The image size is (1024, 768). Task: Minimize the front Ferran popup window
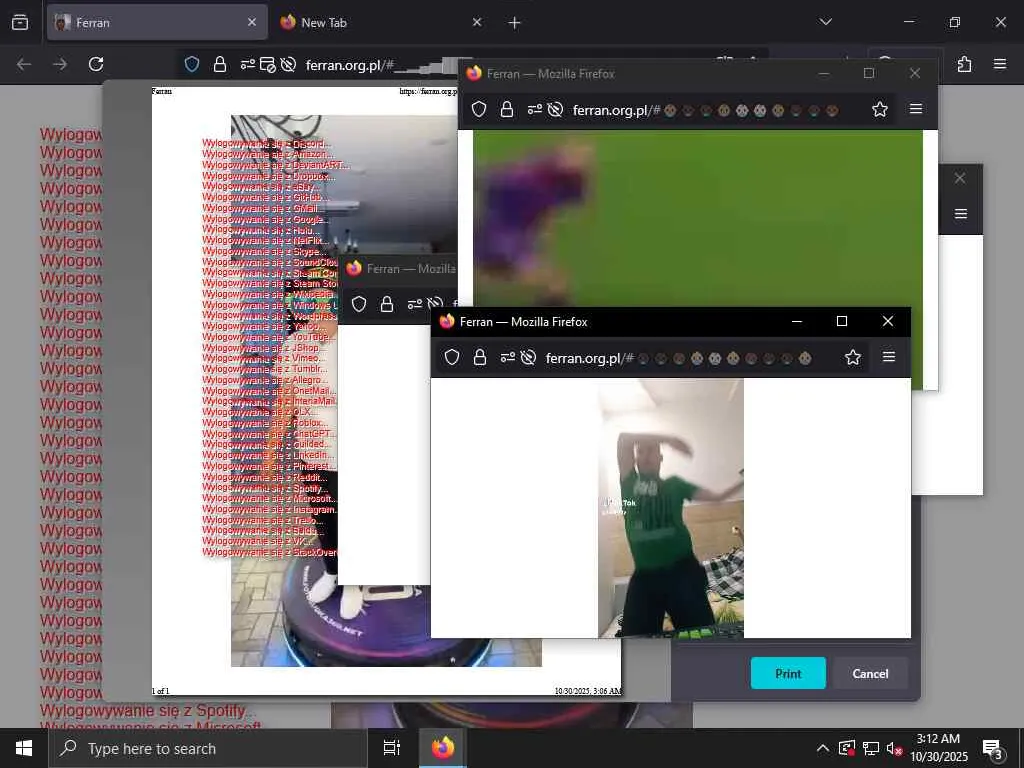pyautogui.click(x=797, y=321)
